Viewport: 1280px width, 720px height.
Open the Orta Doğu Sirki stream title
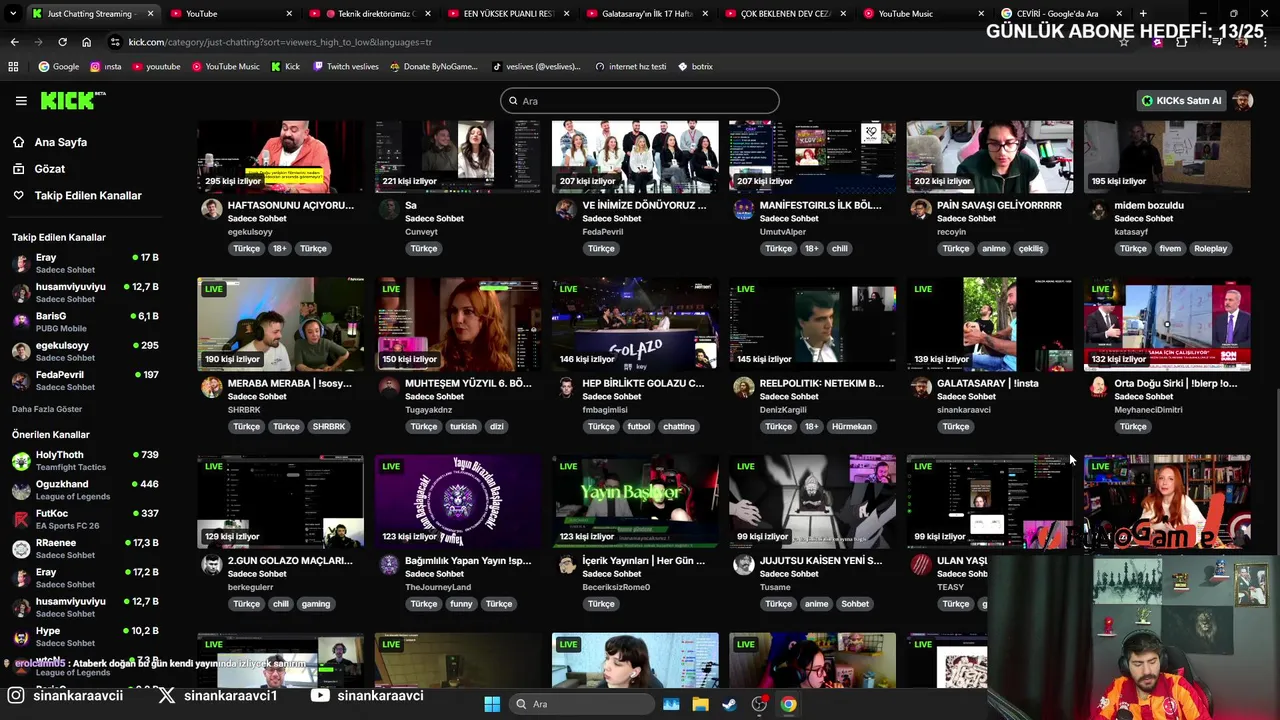tap(1176, 383)
